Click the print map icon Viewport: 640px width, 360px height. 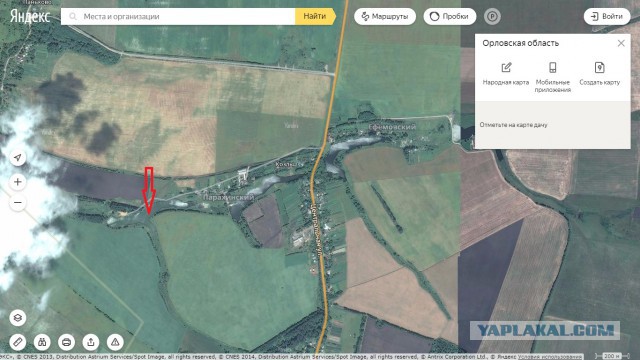pyautogui.click(x=67, y=342)
